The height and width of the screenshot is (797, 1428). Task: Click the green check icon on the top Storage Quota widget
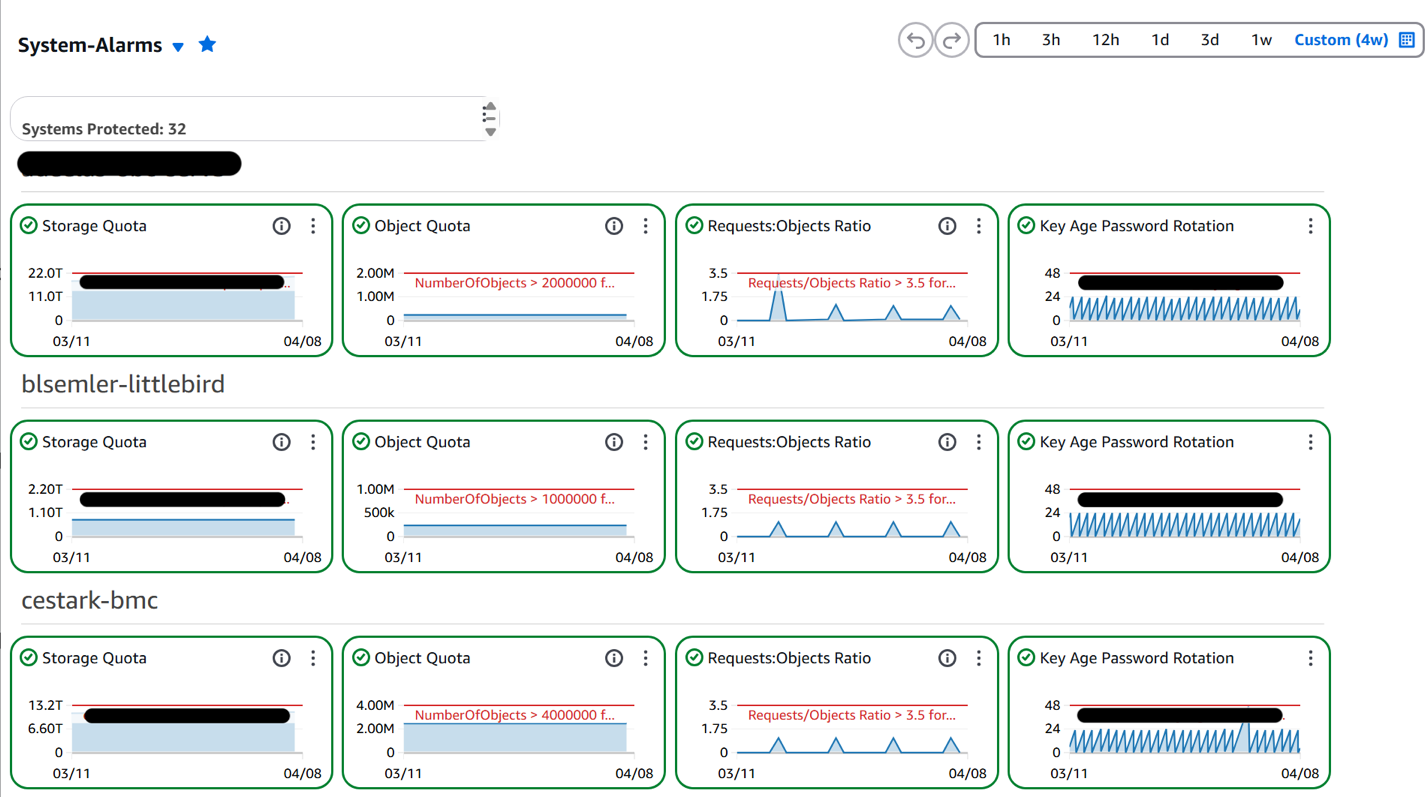point(27,226)
